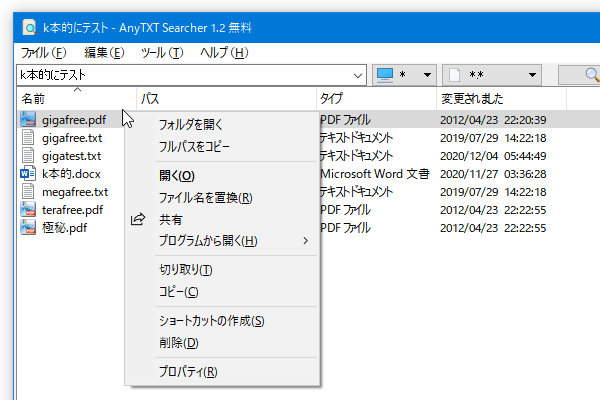This screenshot has height=400, width=600.
Task: Click the Microsoft Word 文書 type cell
Action: pyautogui.click(x=375, y=174)
